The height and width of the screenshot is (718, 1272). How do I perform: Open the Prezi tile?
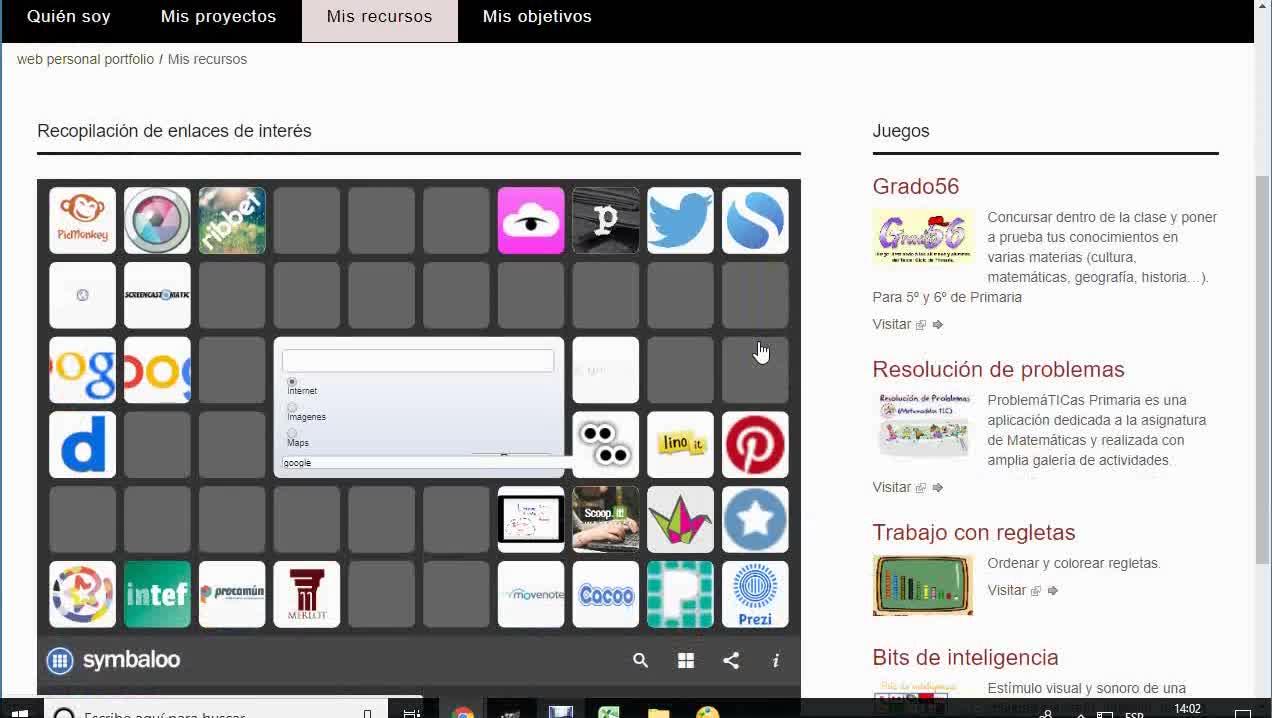755,594
